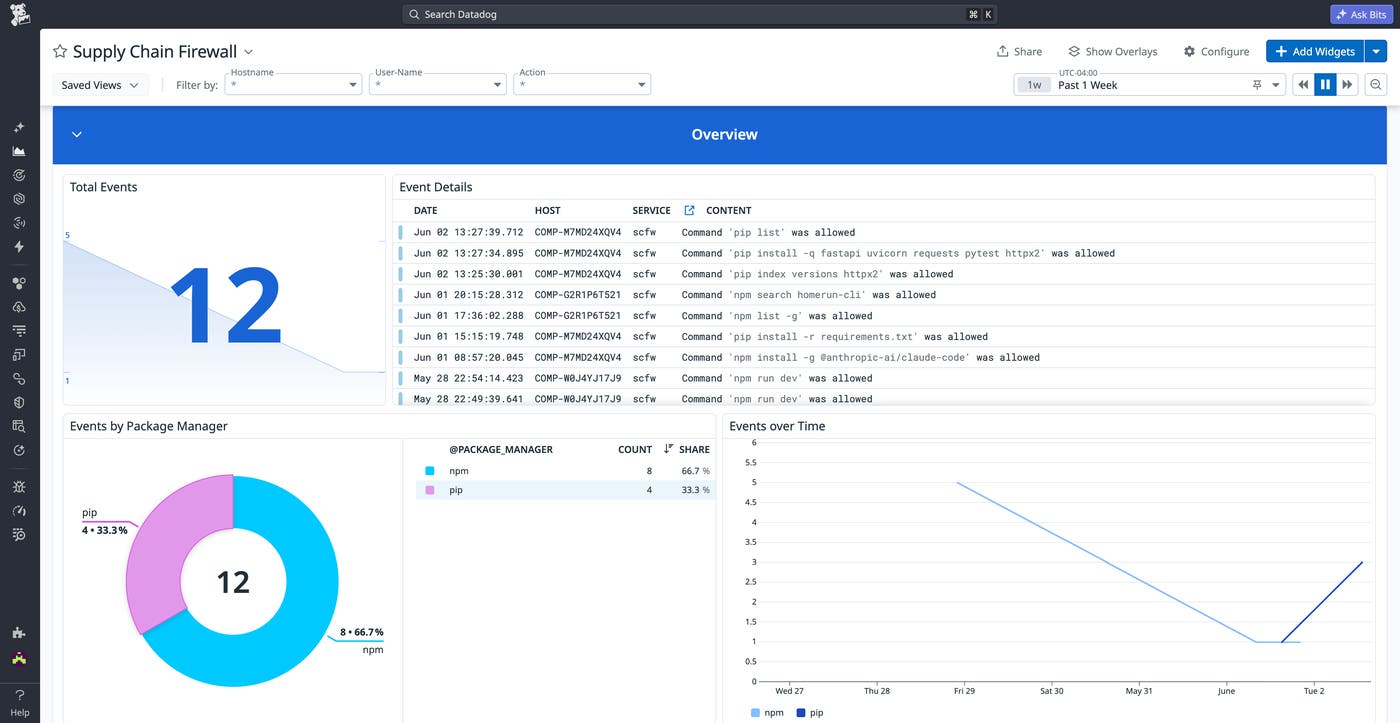
Task: Click the sort arrow icon beside SHARE
Action: click(669, 449)
